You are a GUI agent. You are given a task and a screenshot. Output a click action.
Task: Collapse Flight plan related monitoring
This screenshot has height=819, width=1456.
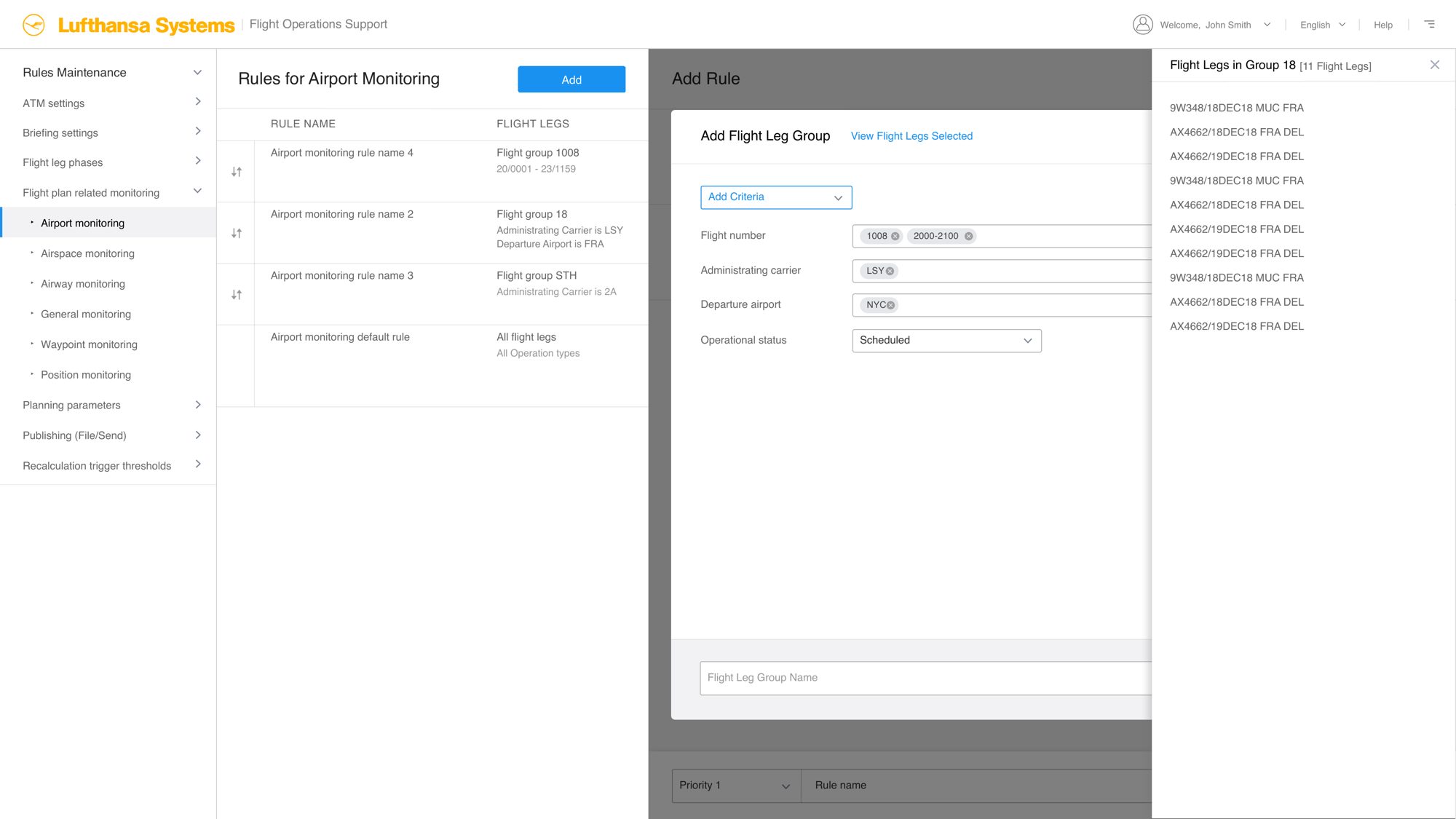click(x=197, y=191)
